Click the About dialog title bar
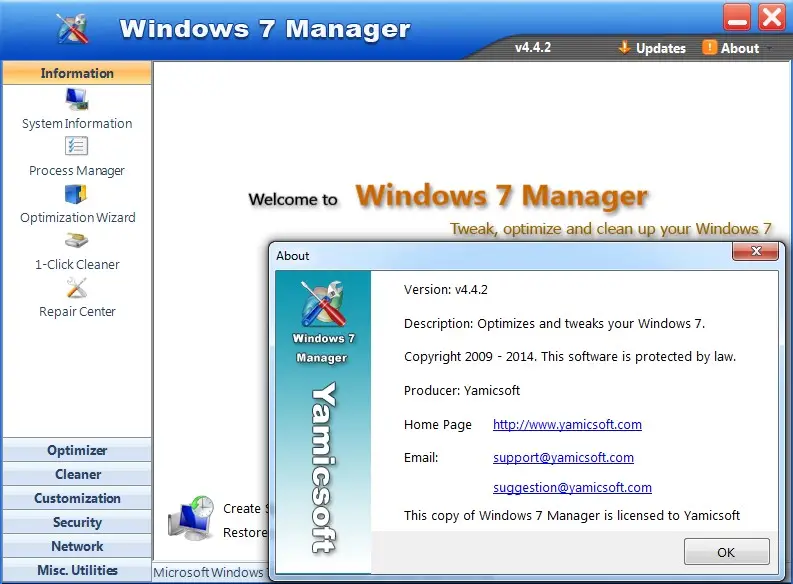The width and height of the screenshot is (793, 584). (x=501, y=255)
